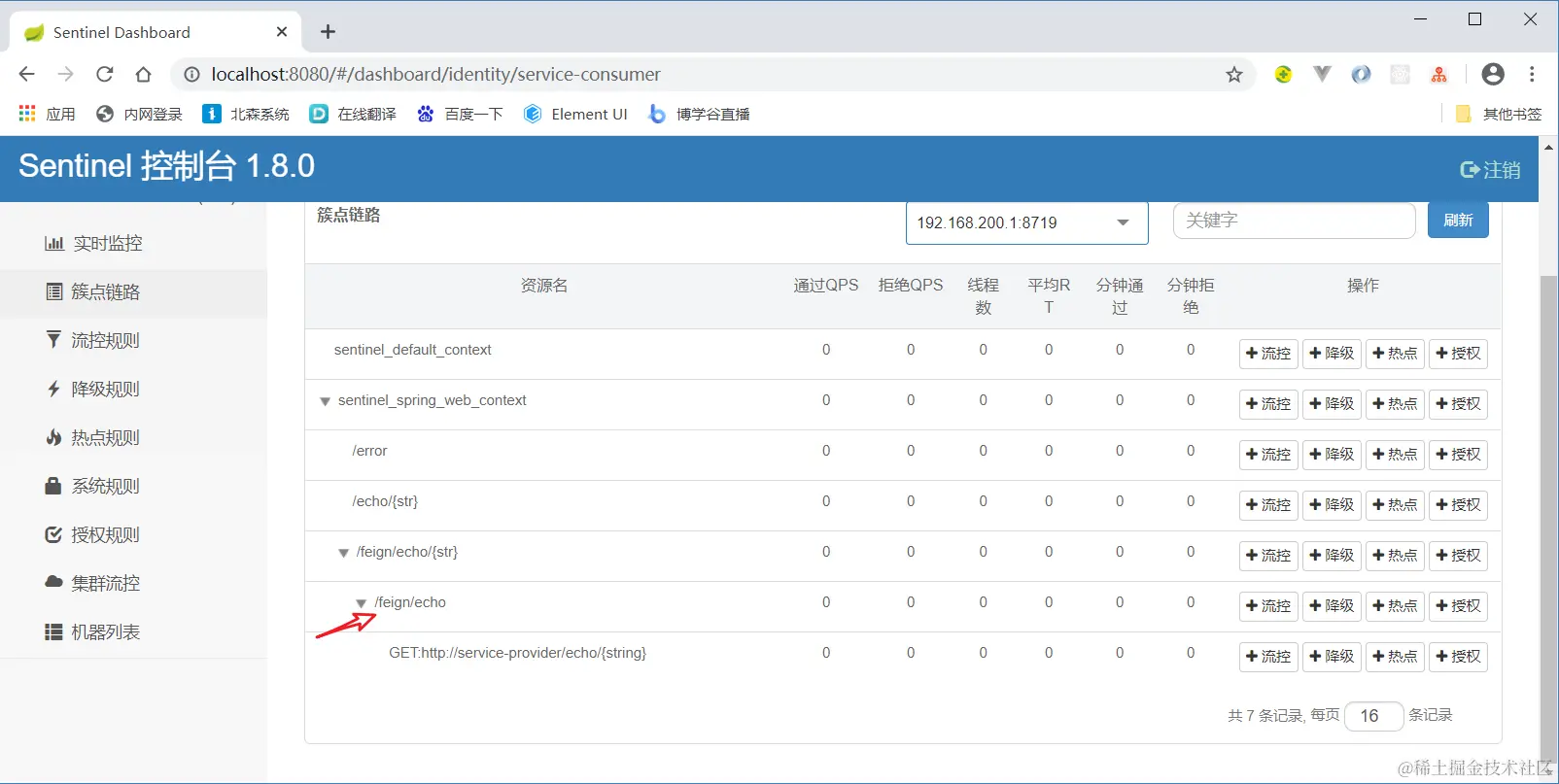Image resolution: width=1559 pixels, height=784 pixels.
Task: Open the 北森系统 bookmark
Action: pos(246,114)
